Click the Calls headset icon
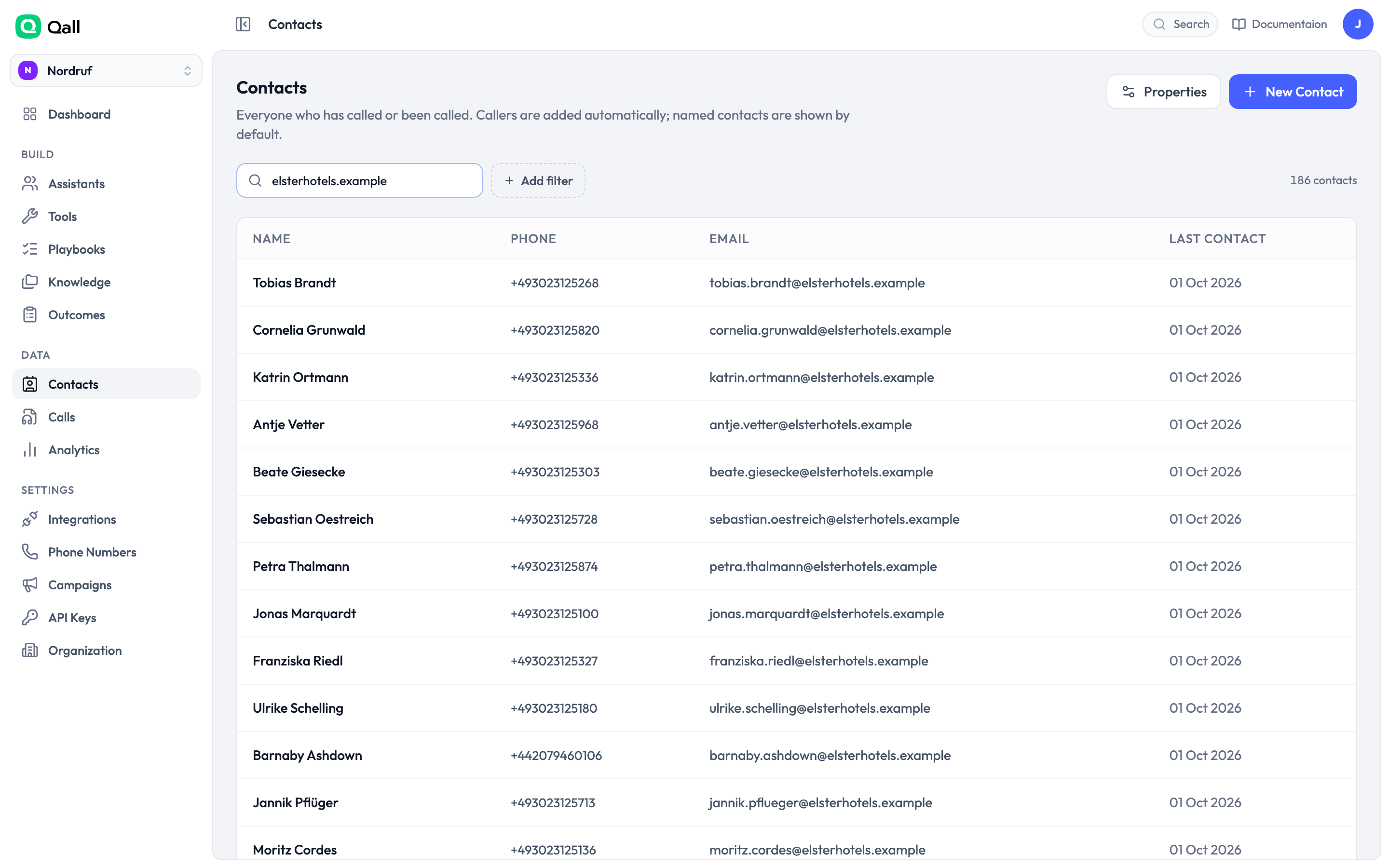The image size is (1389, 868). pyautogui.click(x=30, y=417)
